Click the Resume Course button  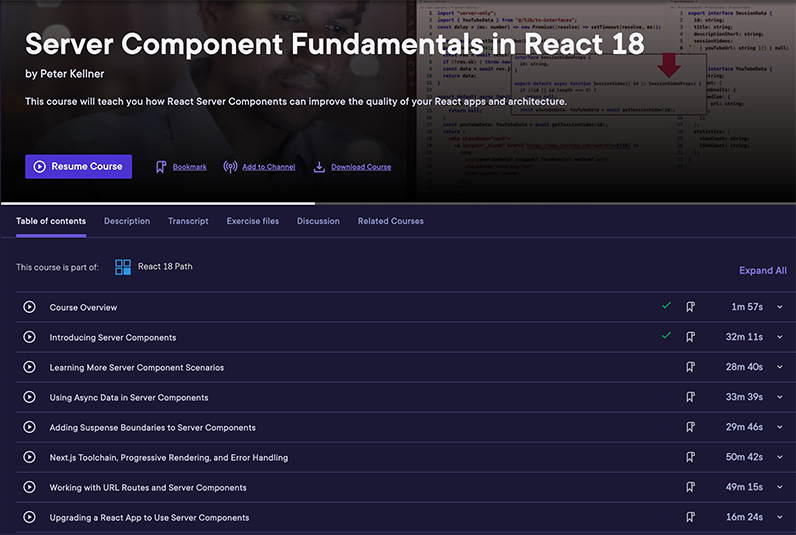point(79,166)
